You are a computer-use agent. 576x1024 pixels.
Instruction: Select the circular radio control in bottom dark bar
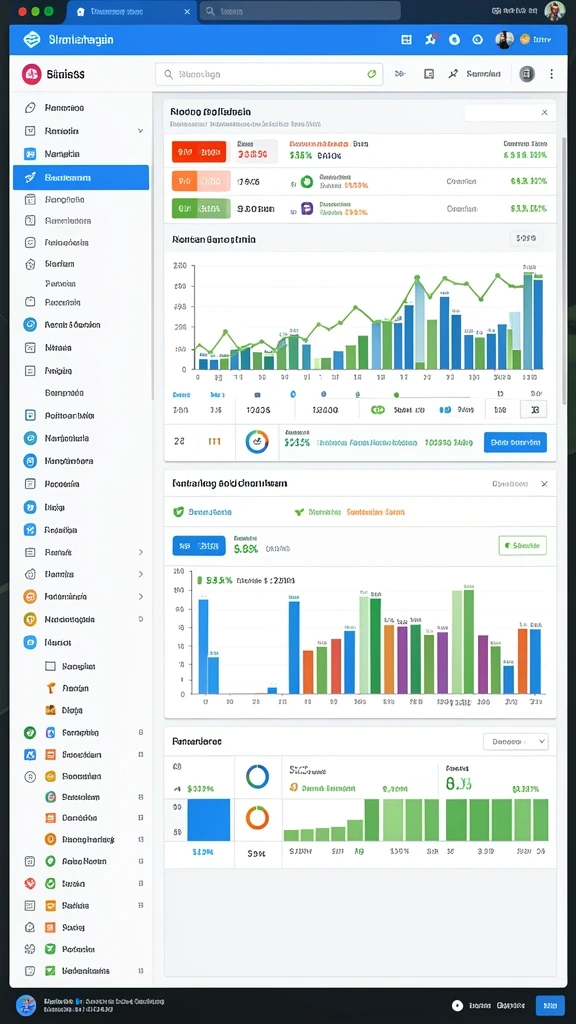[x=457, y=1006]
